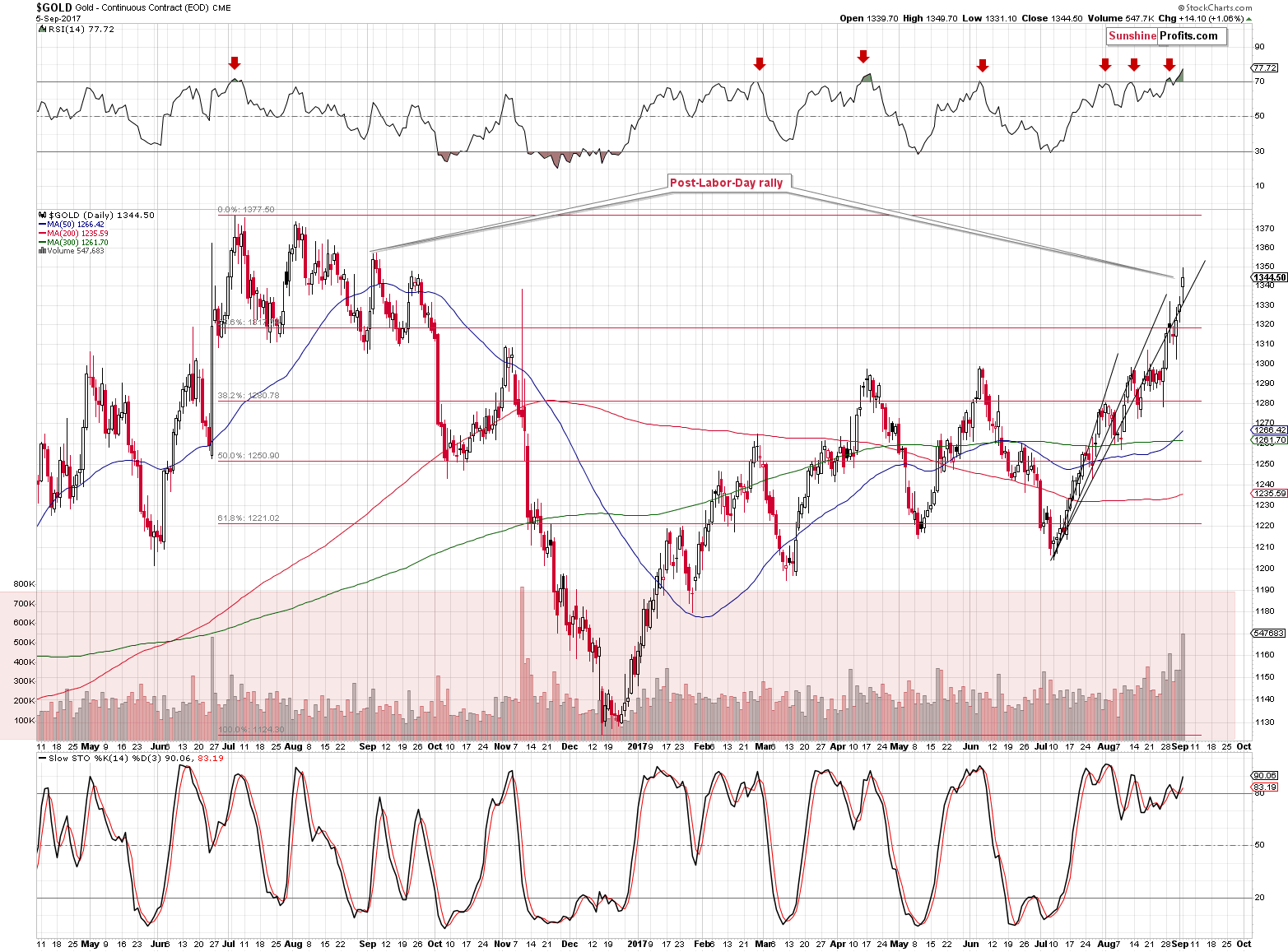Click the 61.8%: 1221.02 Fibonacci label
The height and width of the screenshot is (952, 1288).
coord(248,518)
